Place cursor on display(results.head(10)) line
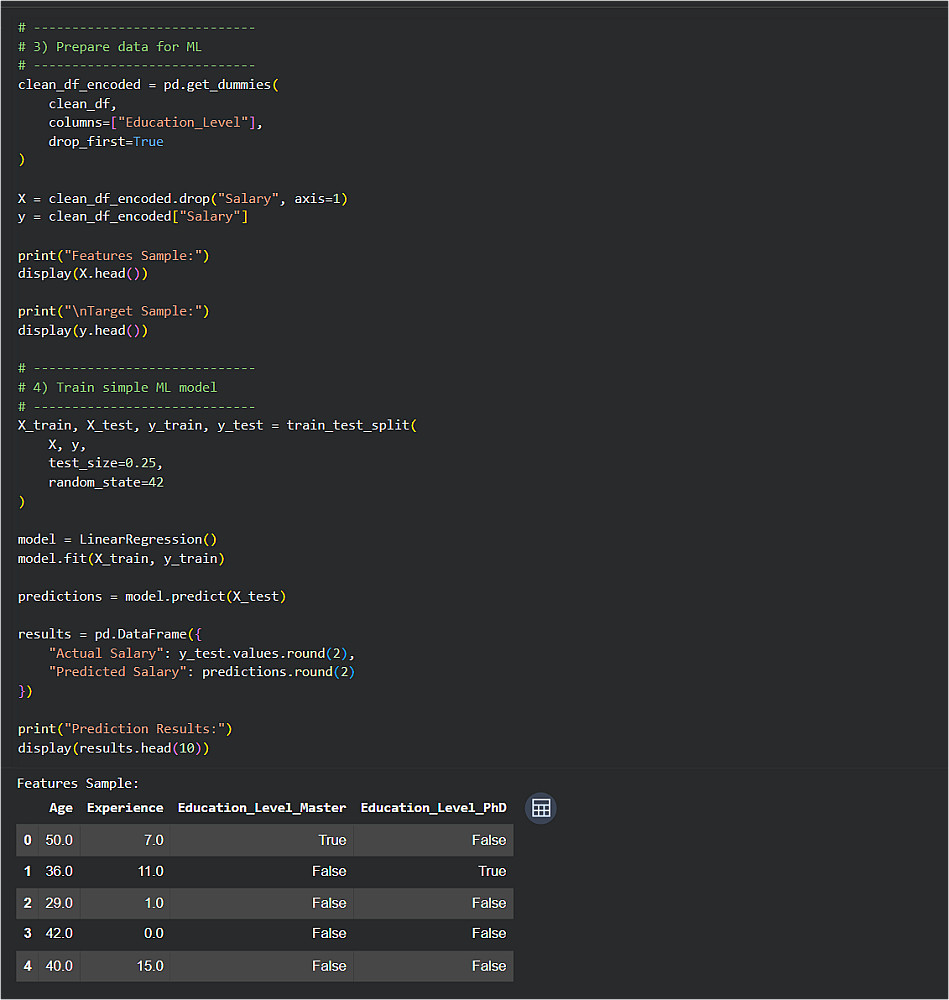 click(x=114, y=748)
